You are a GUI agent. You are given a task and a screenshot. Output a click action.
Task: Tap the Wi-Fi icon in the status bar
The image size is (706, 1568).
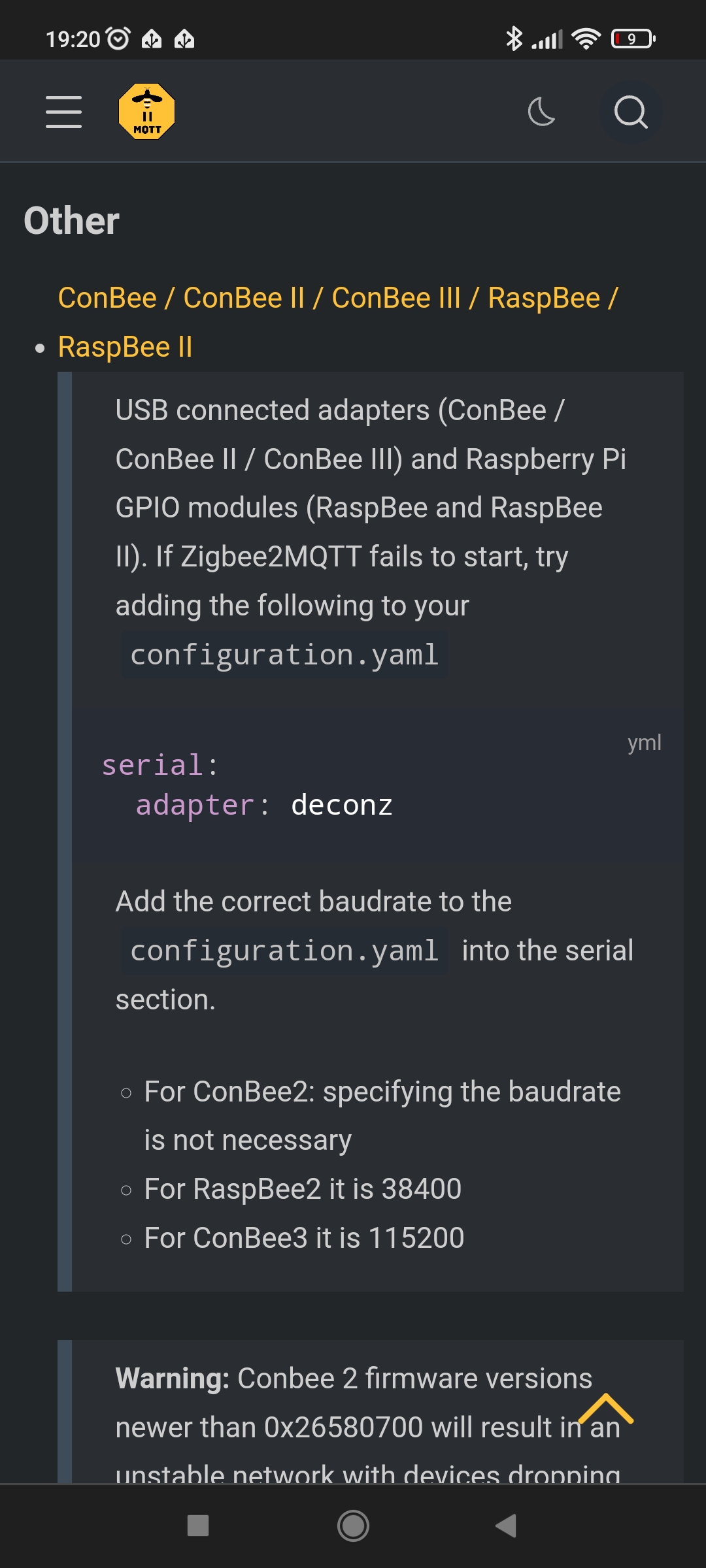[x=586, y=39]
